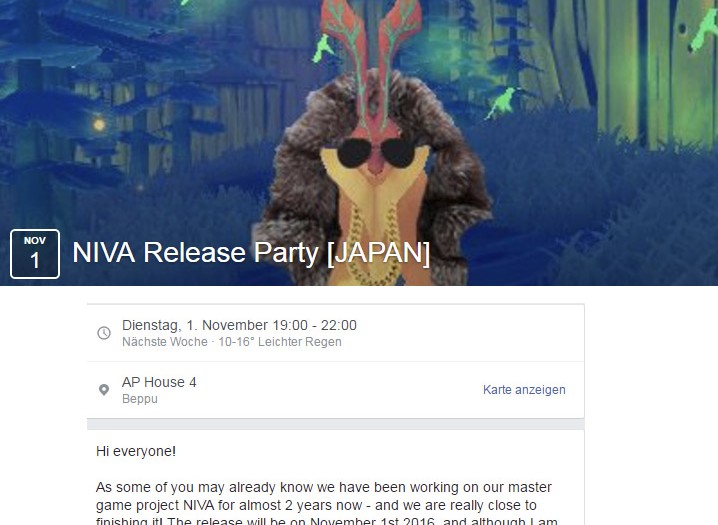Click the event cover image character
Screen dimensions: 718x525
[373, 151]
